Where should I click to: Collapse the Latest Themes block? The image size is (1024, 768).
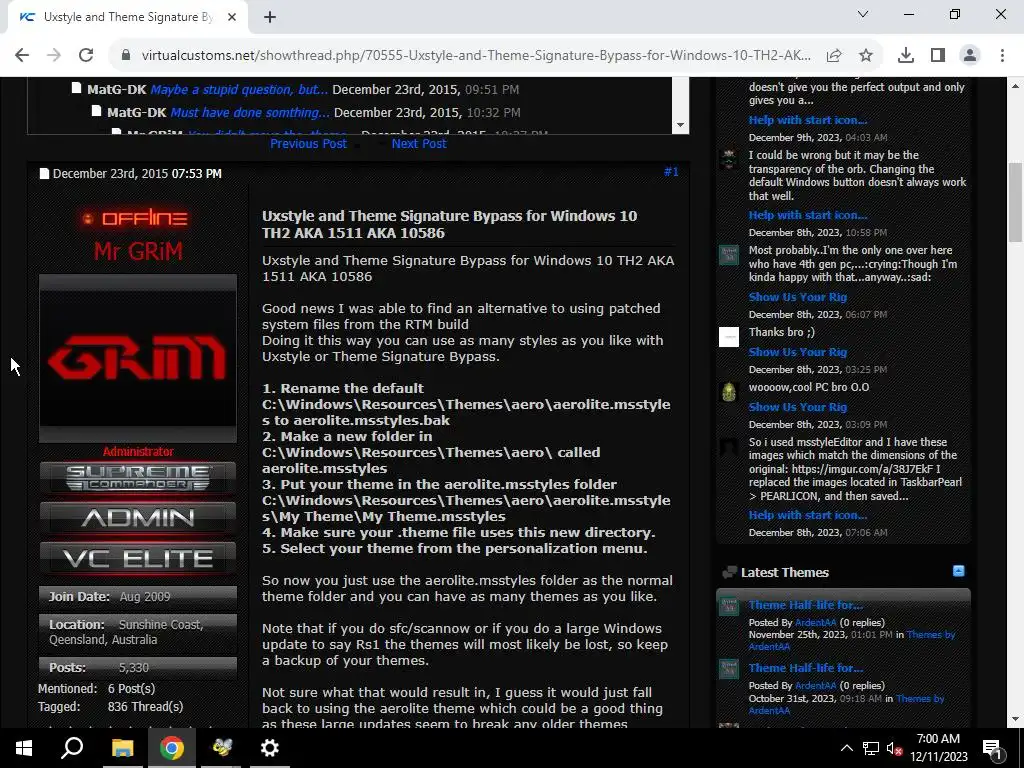point(958,571)
